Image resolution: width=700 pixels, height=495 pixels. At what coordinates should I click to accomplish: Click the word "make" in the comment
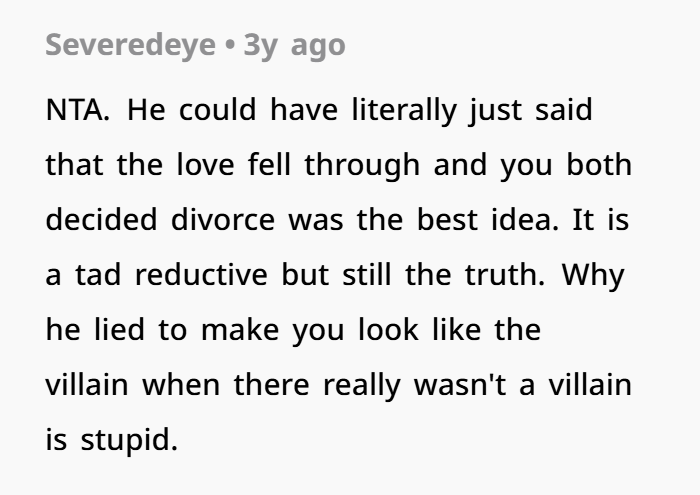point(240,329)
